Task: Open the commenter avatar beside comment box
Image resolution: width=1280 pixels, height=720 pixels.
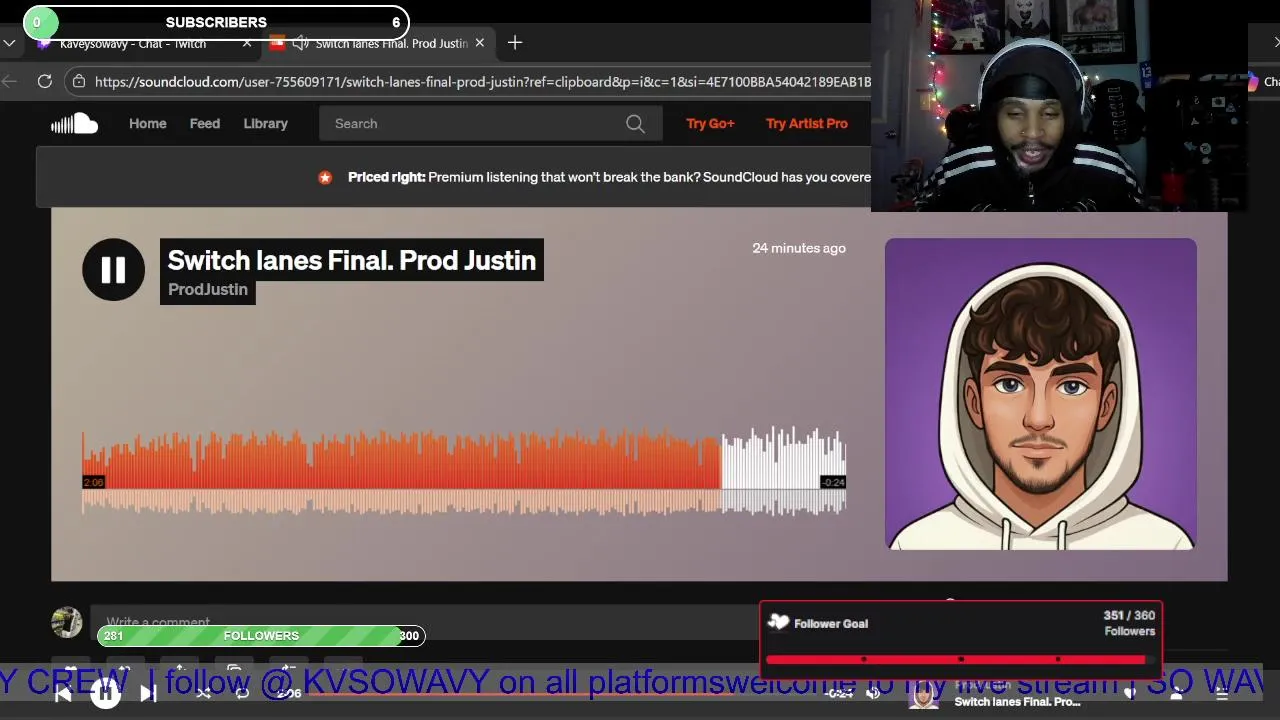Action: pos(67,622)
